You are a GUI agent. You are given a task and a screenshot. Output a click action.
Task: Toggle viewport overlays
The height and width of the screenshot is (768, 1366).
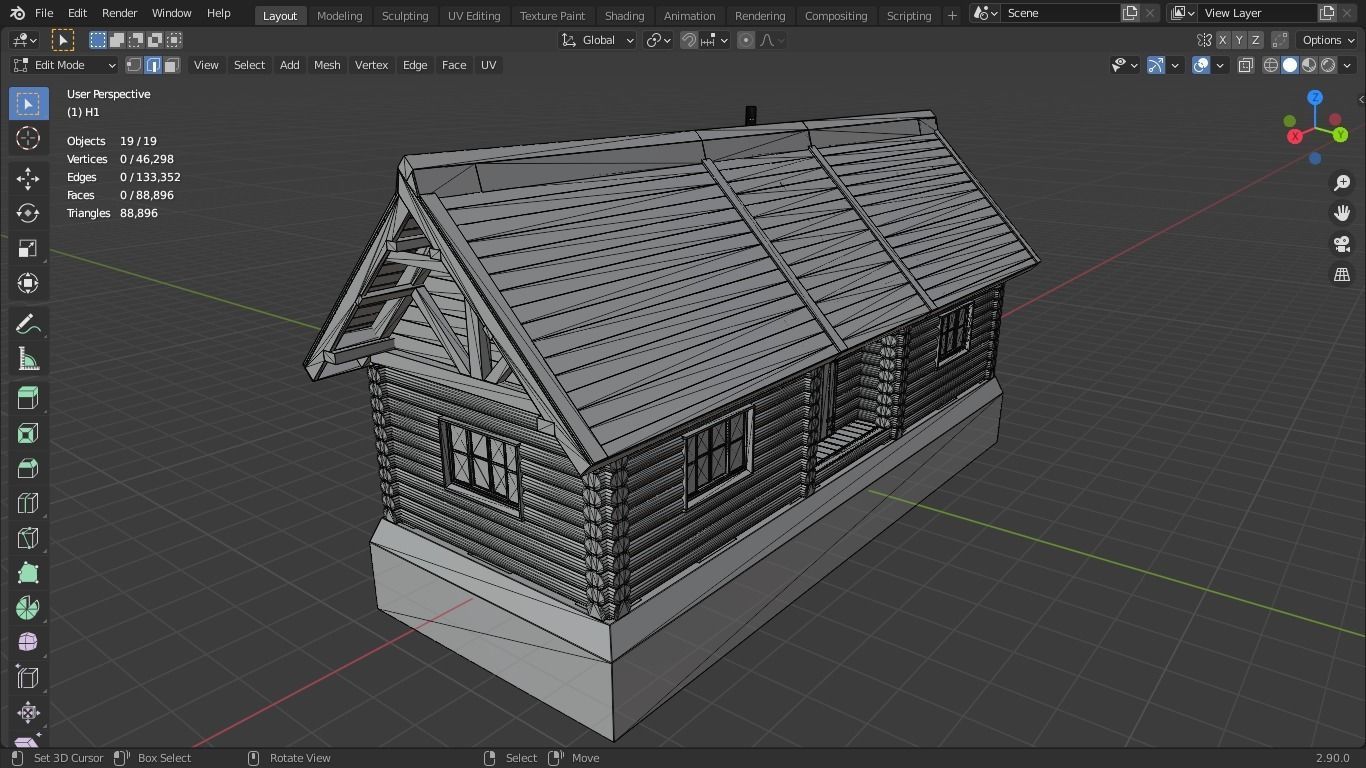click(1201, 65)
